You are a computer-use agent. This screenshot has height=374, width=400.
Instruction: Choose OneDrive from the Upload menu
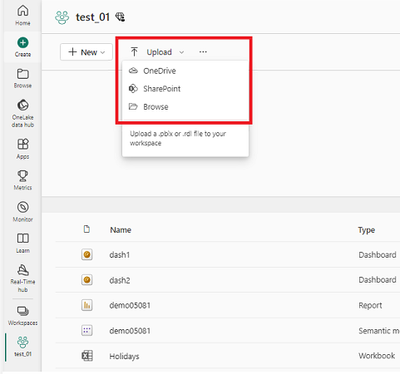coord(160,71)
